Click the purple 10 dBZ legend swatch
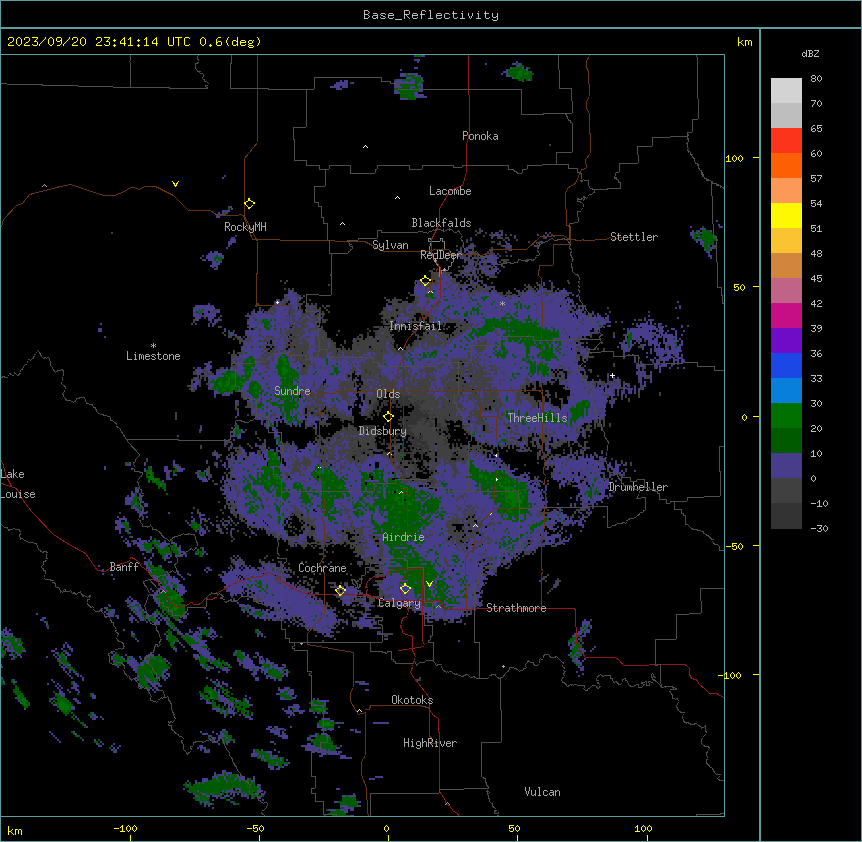 (x=786, y=466)
